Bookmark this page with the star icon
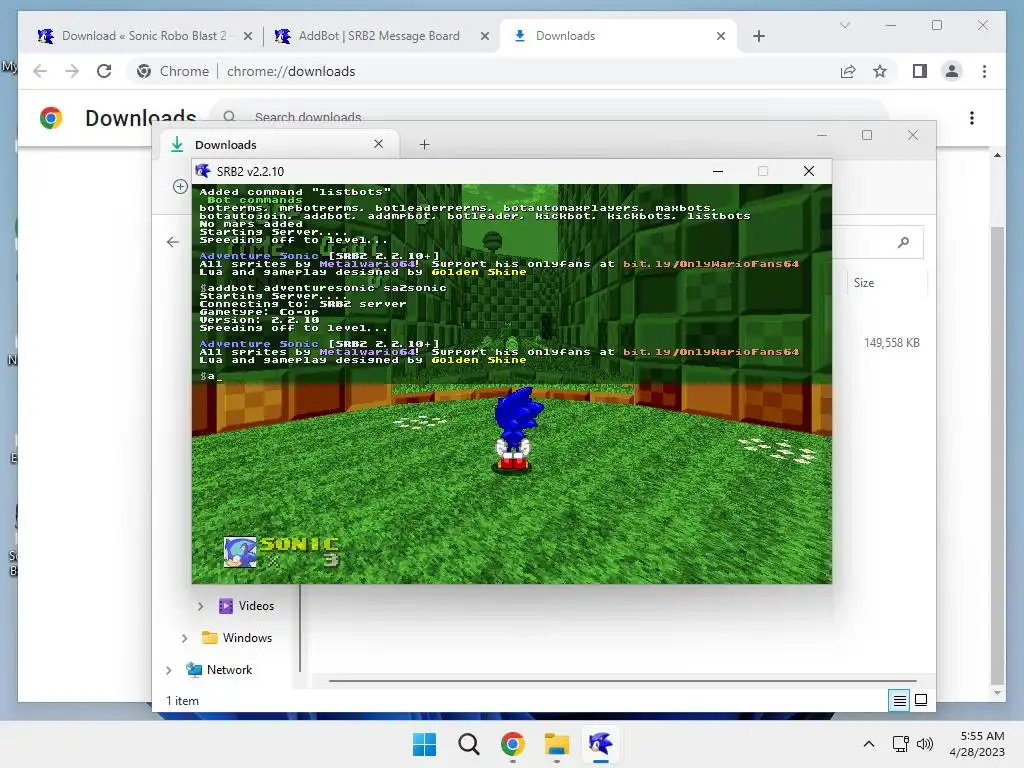This screenshot has height=768, width=1024. pos(880,71)
